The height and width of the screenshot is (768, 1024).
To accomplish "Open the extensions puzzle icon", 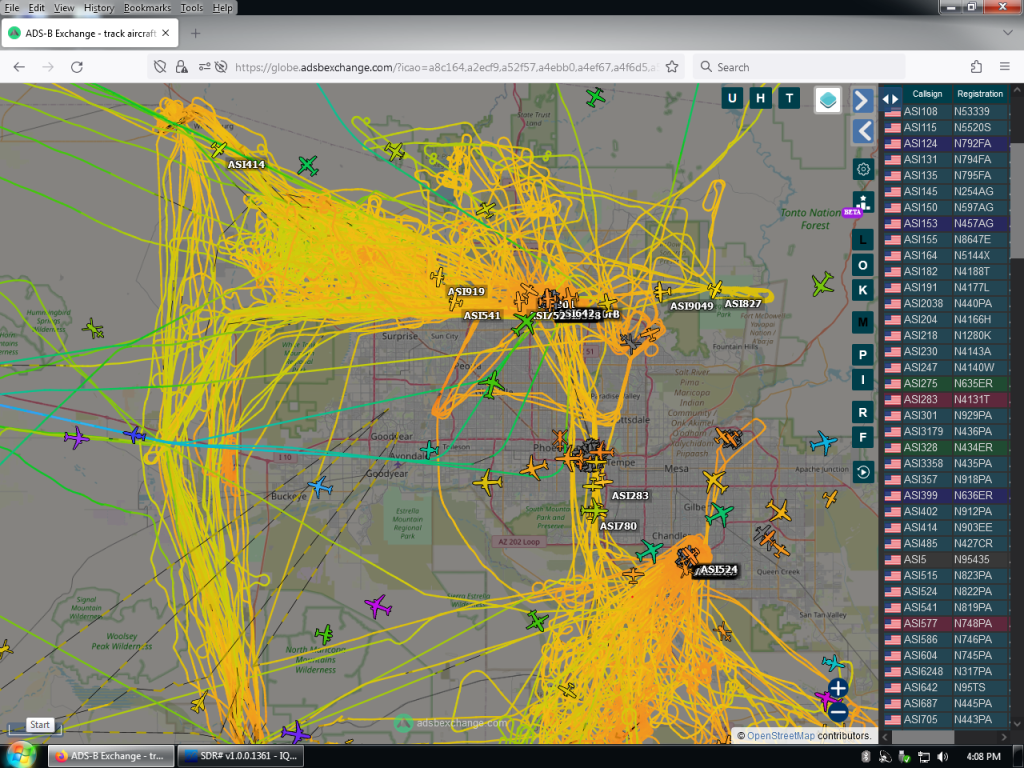I will (976, 67).
